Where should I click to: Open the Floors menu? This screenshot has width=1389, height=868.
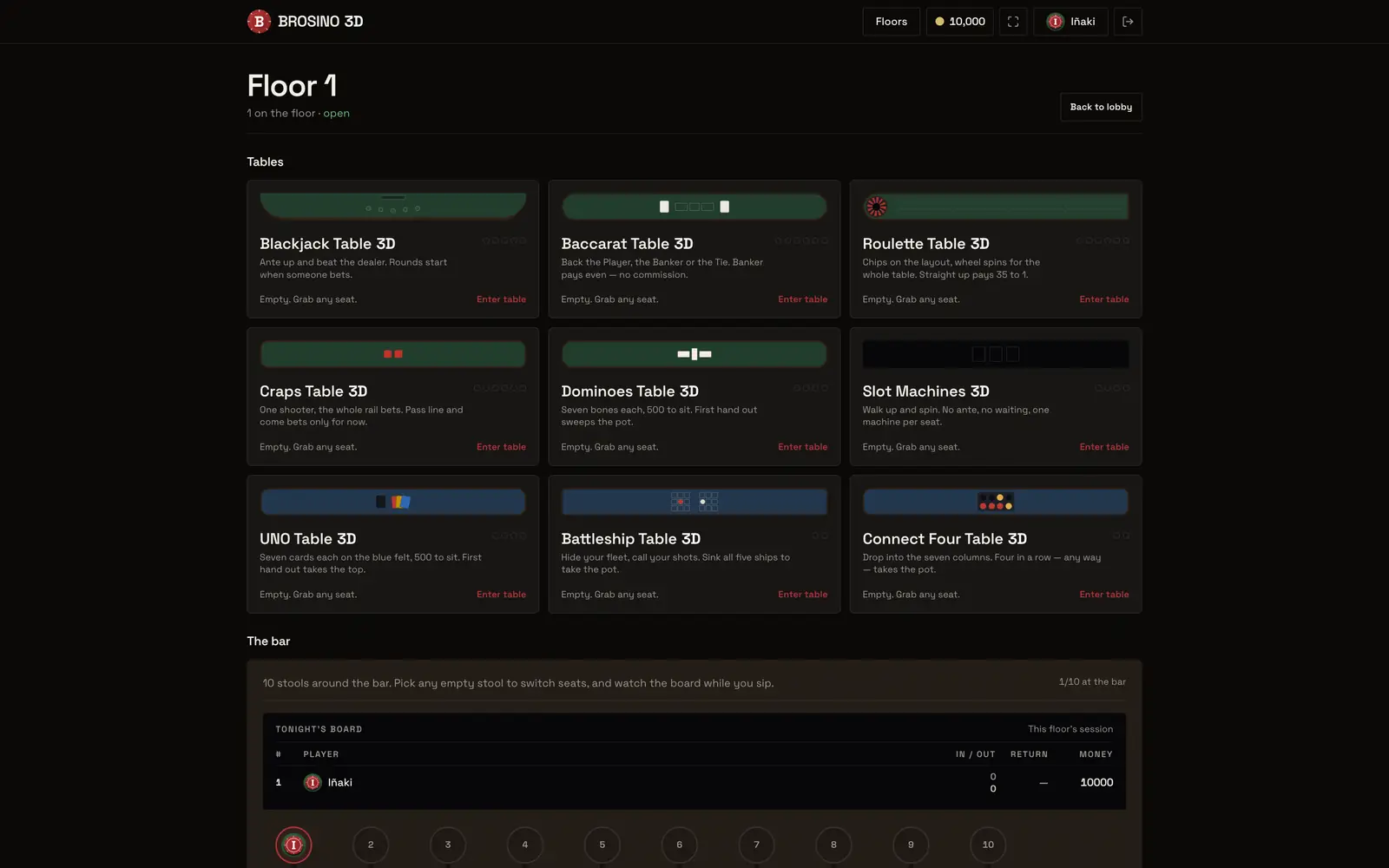(891, 22)
